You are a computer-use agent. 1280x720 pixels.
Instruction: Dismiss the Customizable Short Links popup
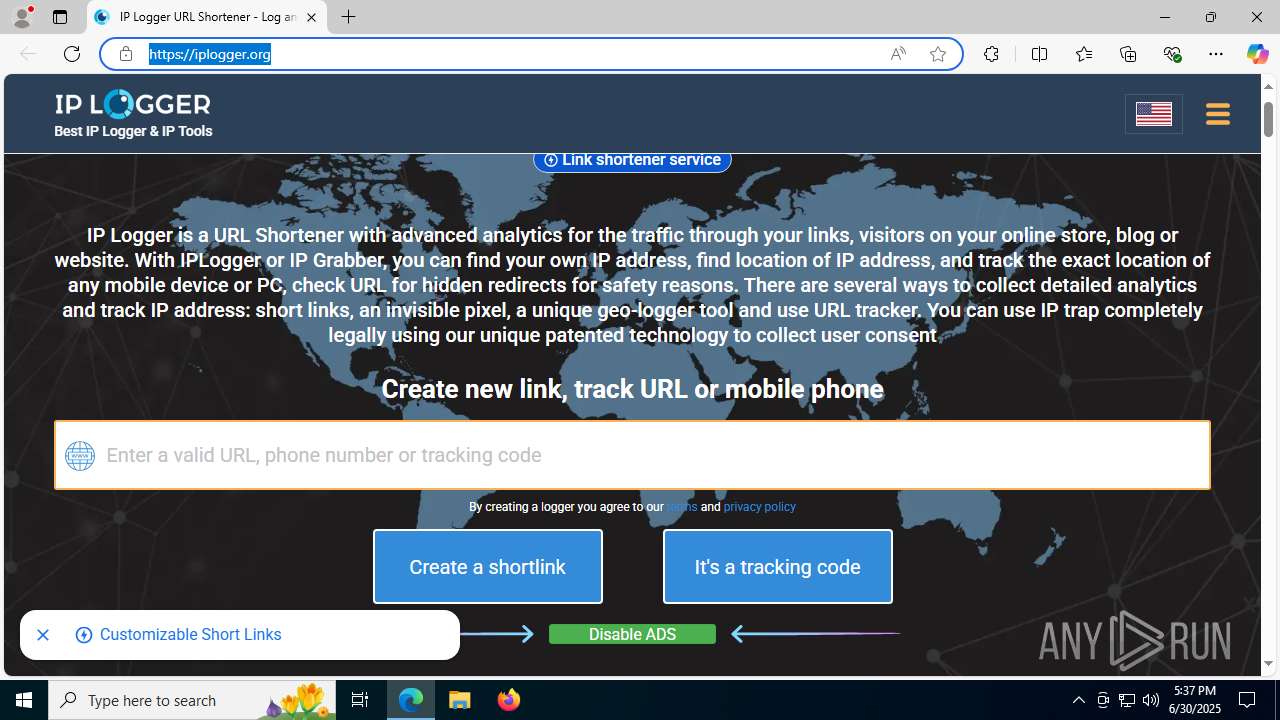point(43,635)
